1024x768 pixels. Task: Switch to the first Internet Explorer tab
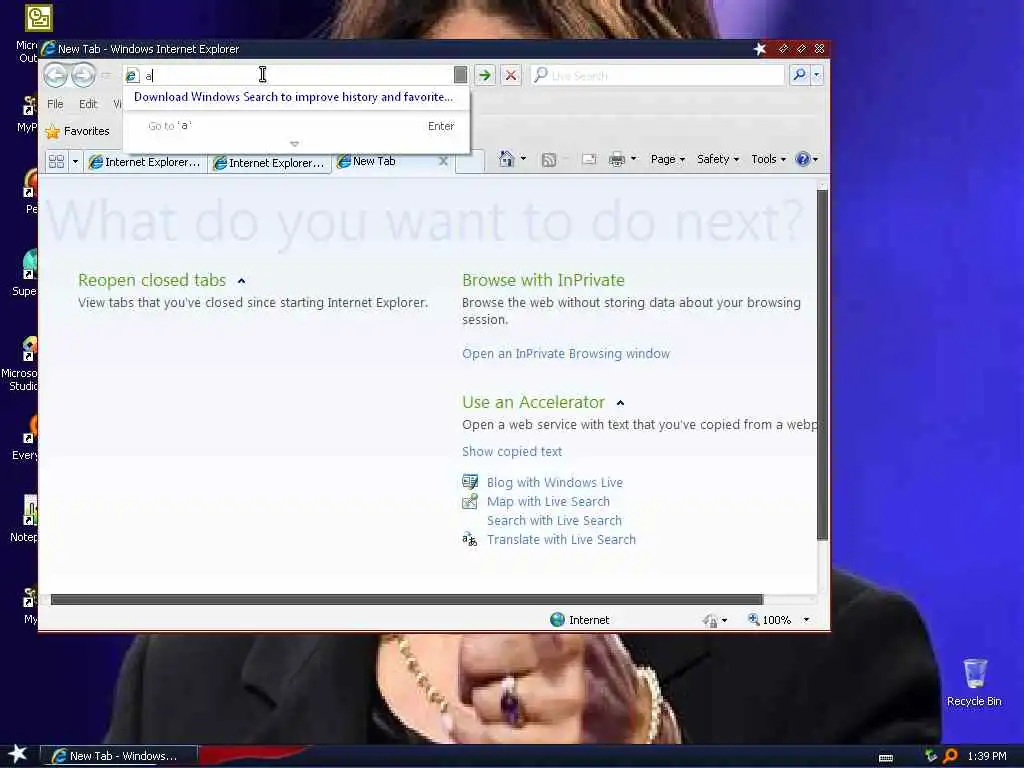click(146, 162)
